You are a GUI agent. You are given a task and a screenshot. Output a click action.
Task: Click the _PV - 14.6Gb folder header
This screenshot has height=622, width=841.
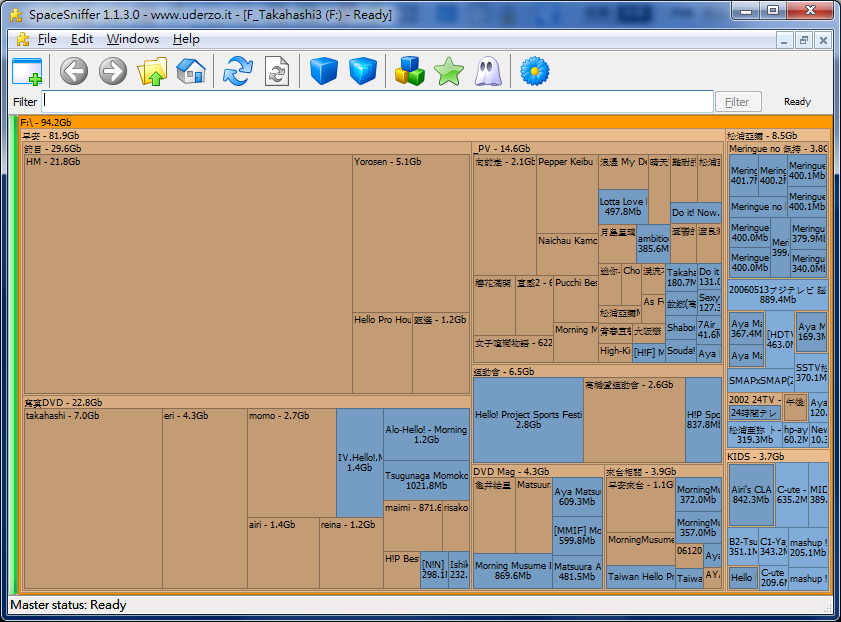click(x=597, y=149)
